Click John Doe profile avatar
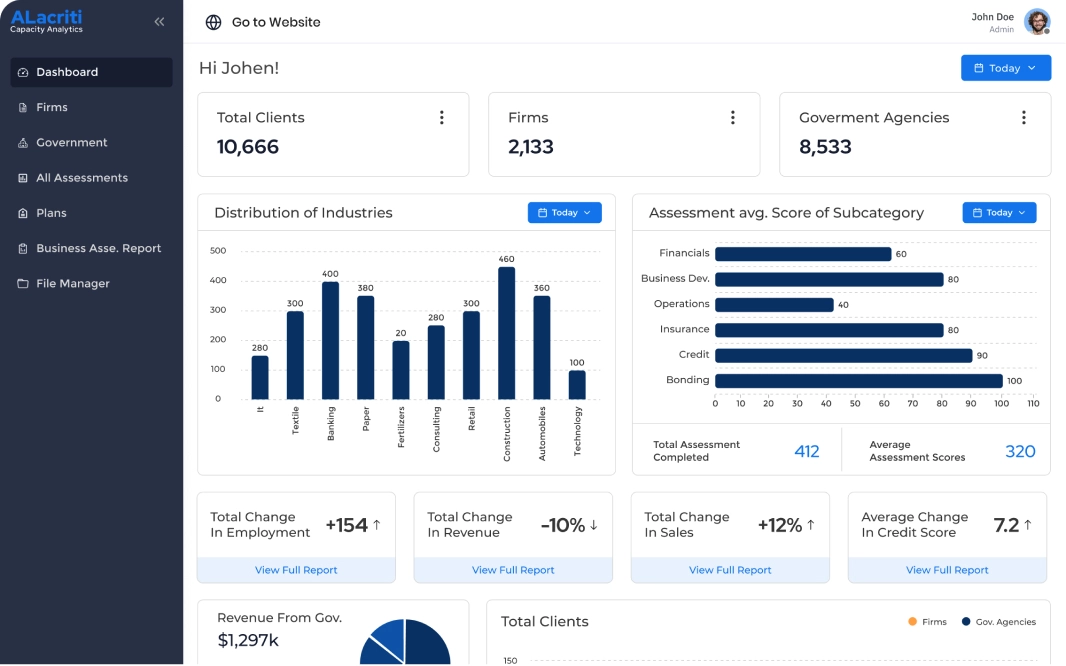 pyautogui.click(x=1037, y=22)
